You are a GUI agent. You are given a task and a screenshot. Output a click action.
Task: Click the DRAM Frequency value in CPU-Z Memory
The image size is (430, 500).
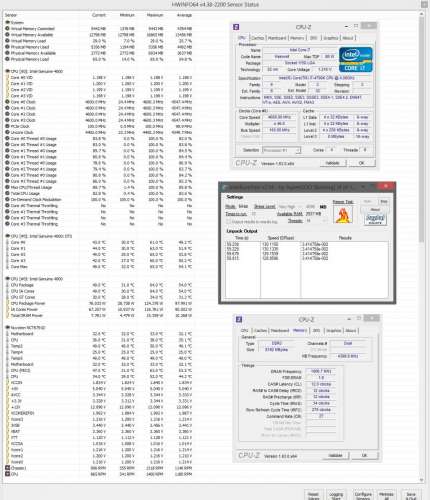[321, 371]
